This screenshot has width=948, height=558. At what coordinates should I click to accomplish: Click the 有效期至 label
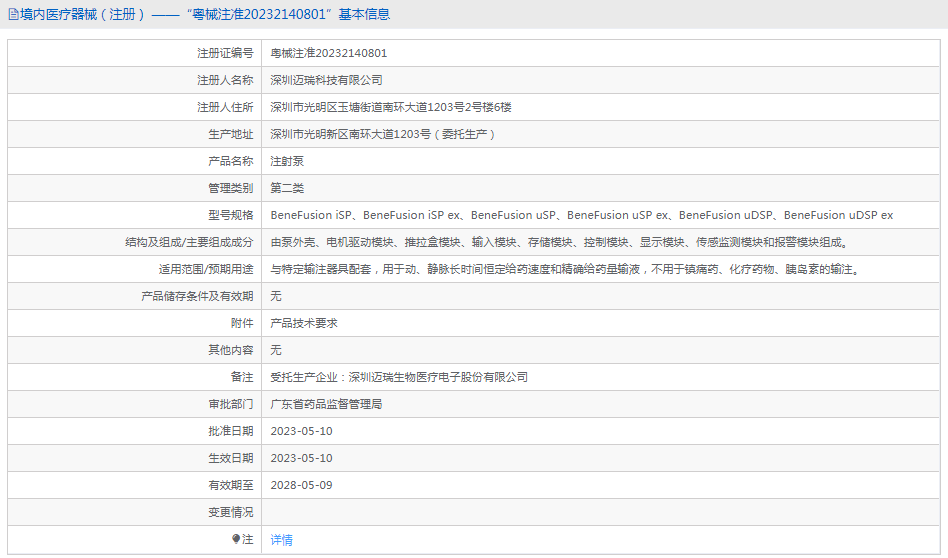pyautogui.click(x=230, y=485)
